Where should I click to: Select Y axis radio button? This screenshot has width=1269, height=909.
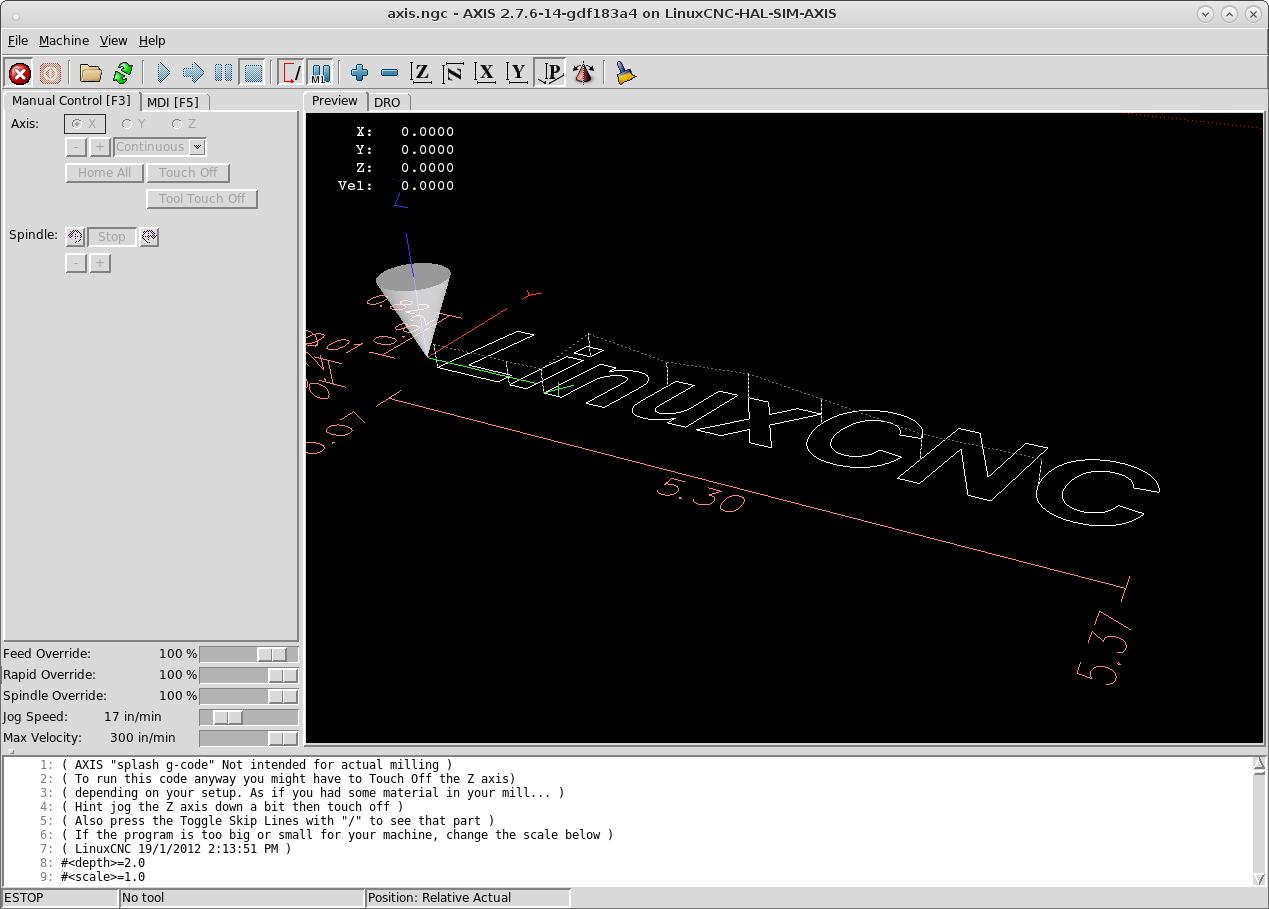tap(133, 124)
